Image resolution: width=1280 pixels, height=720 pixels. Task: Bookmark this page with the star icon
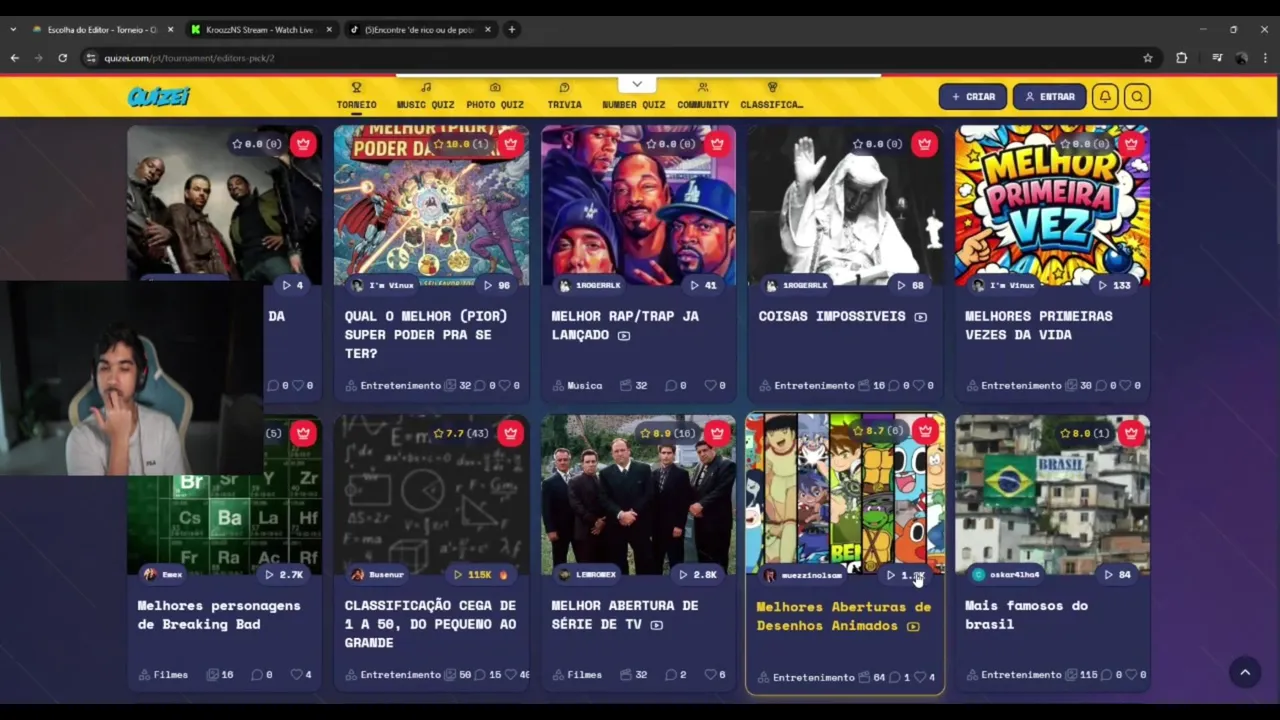click(1148, 58)
